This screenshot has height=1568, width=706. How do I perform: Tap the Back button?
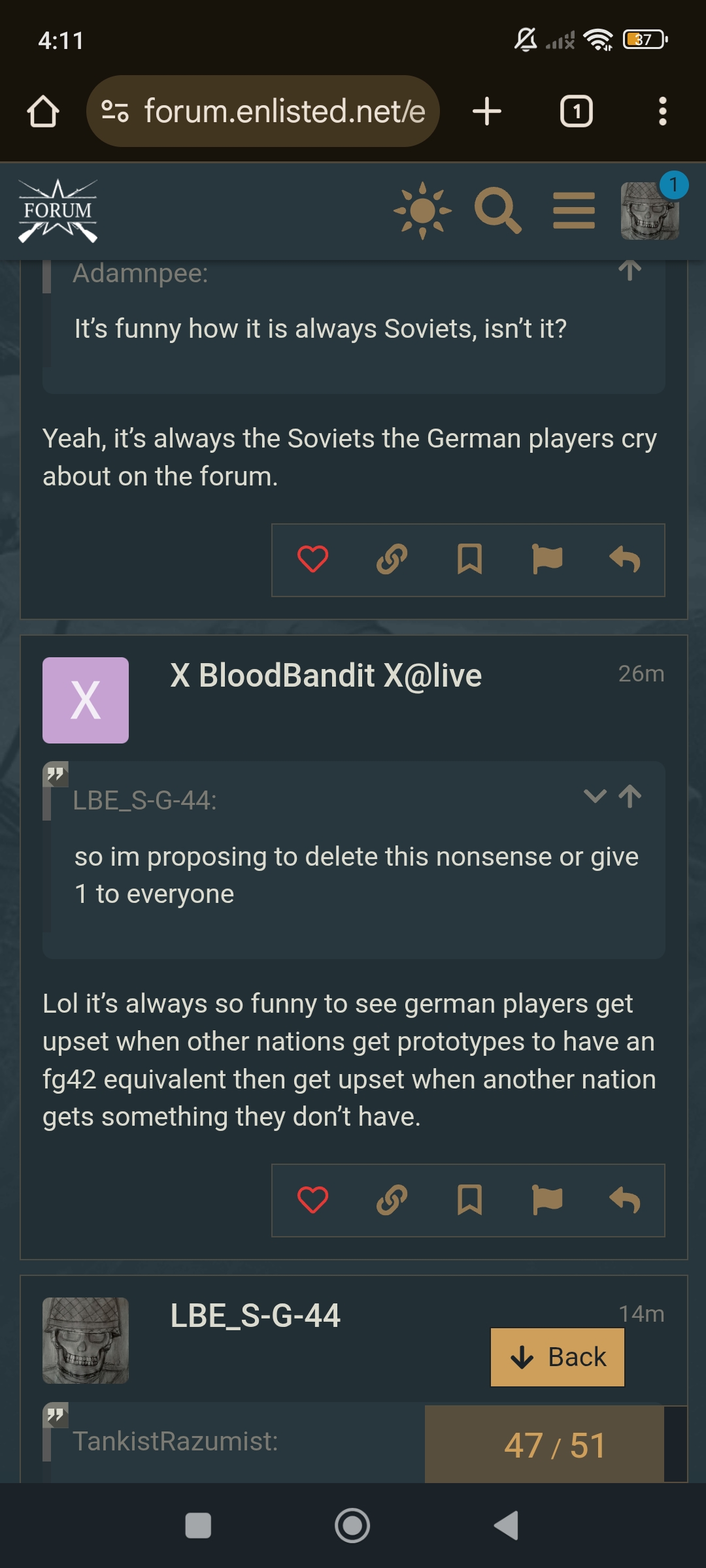point(558,1357)
